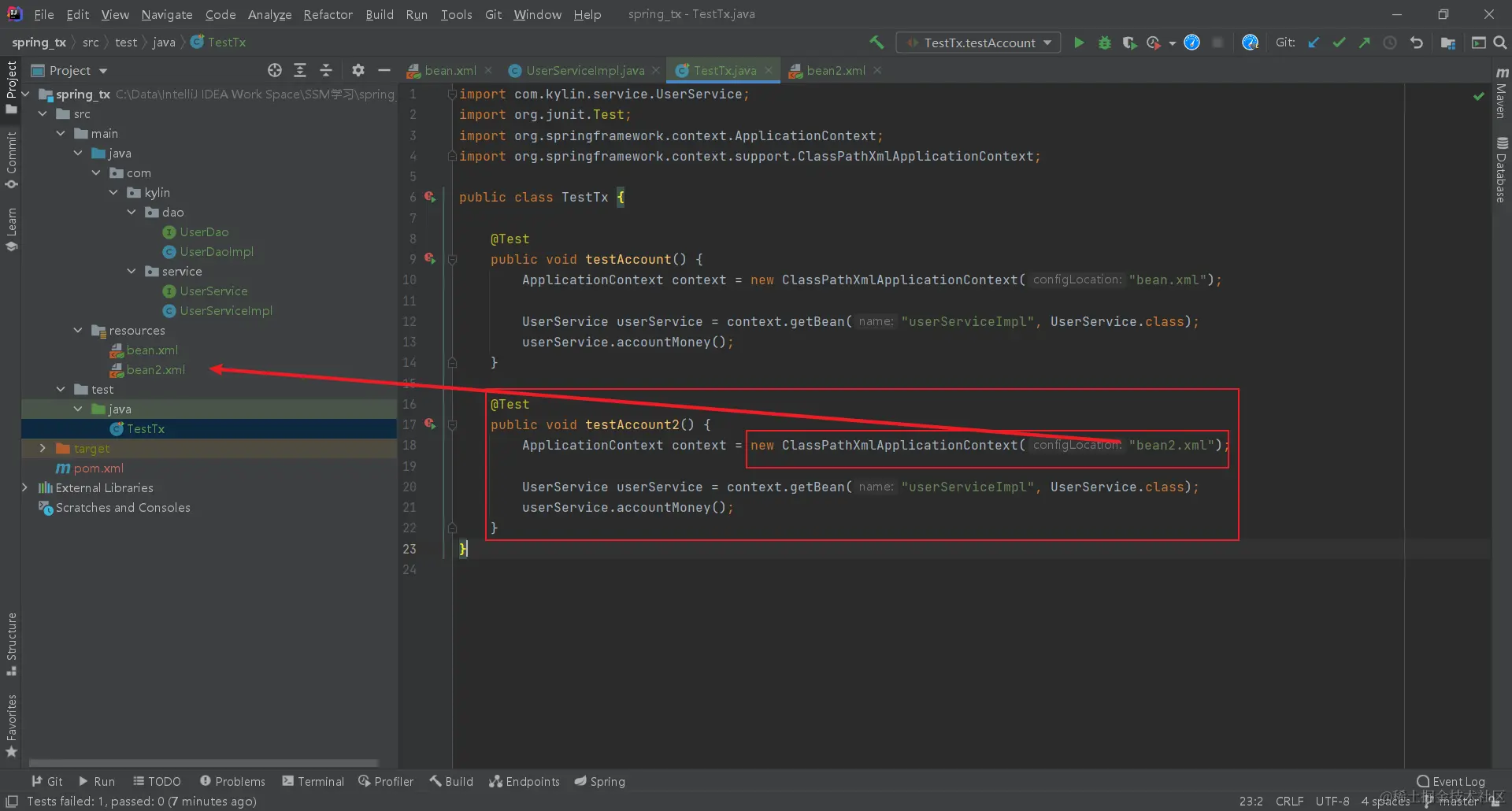Select pom.xml in project tree

[98, 468]
